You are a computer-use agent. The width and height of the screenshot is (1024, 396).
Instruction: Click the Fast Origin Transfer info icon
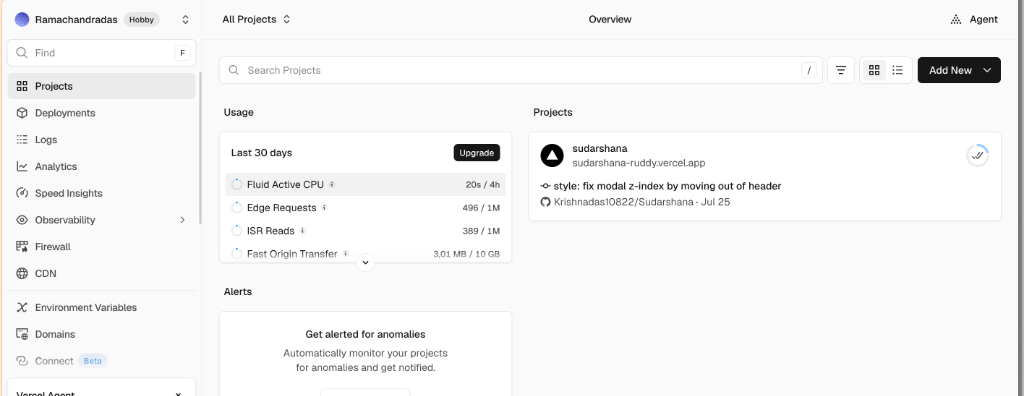(x=345, y=254)
